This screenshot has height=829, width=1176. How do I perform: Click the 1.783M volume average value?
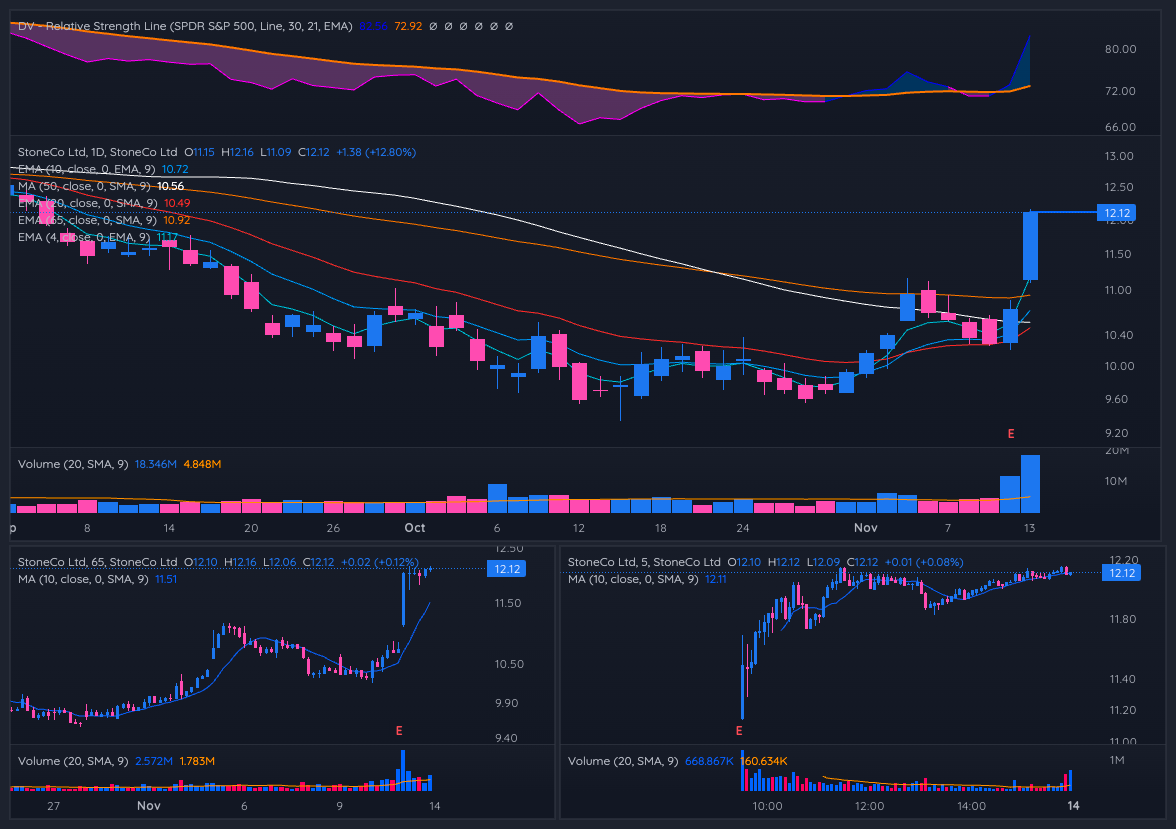197,761
